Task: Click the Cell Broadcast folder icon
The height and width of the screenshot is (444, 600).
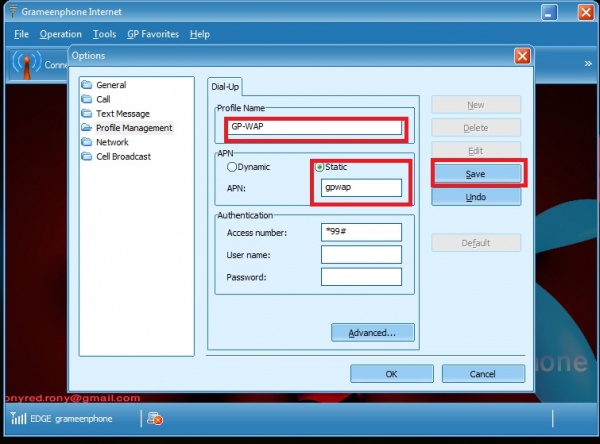Action: tap(87, 156)
